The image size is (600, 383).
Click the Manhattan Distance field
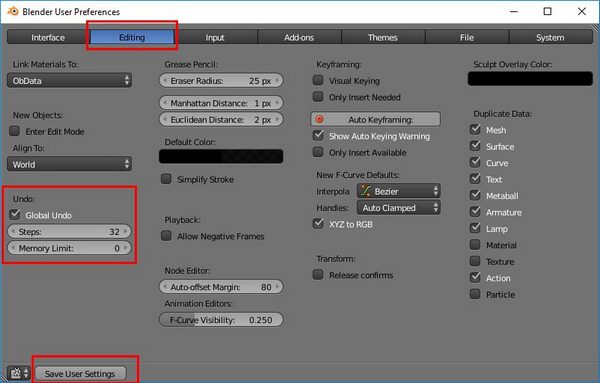pos(221,103)
